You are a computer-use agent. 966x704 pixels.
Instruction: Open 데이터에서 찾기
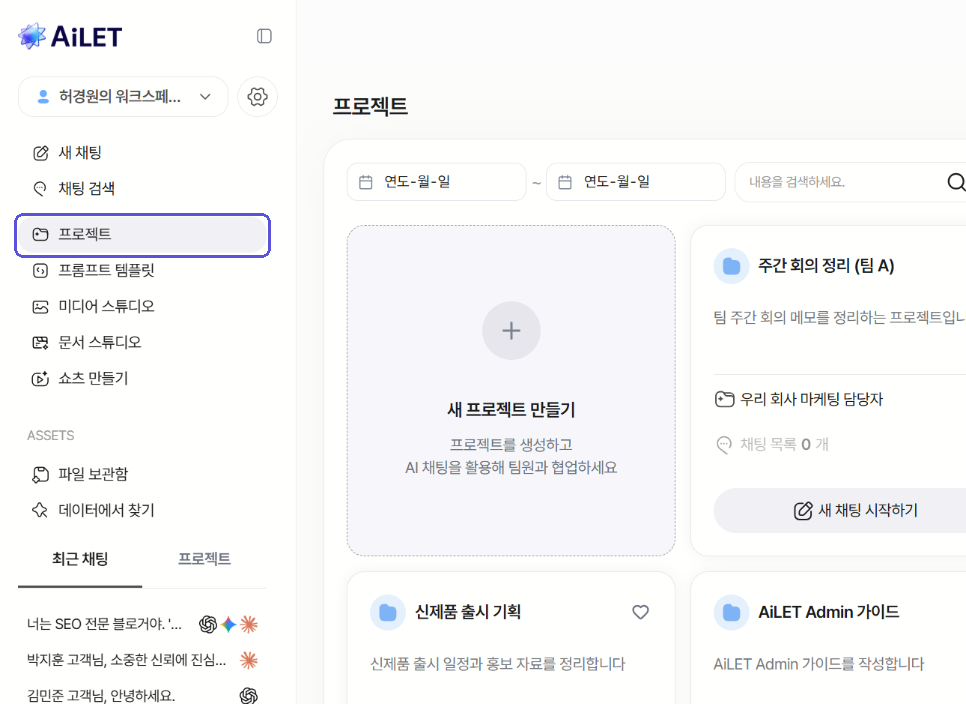(x=94, y=510)
